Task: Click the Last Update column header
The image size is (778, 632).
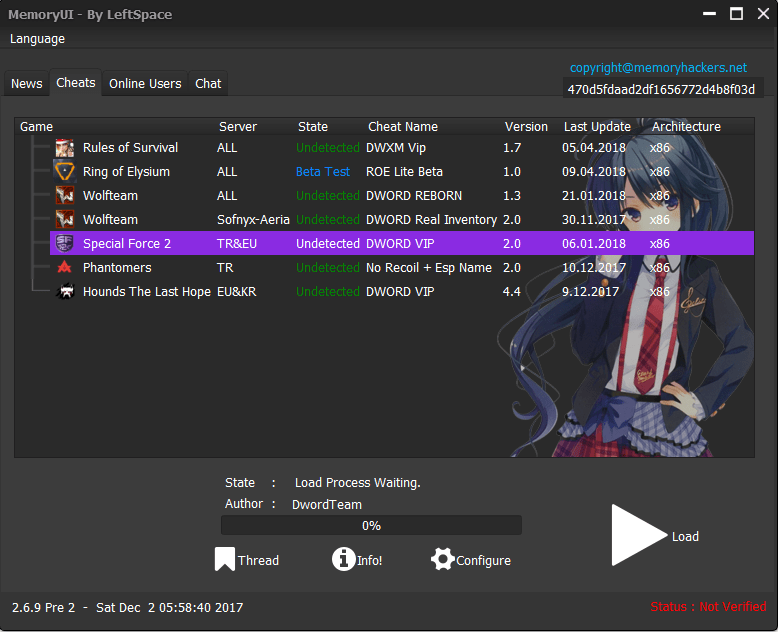Action: 597,126
